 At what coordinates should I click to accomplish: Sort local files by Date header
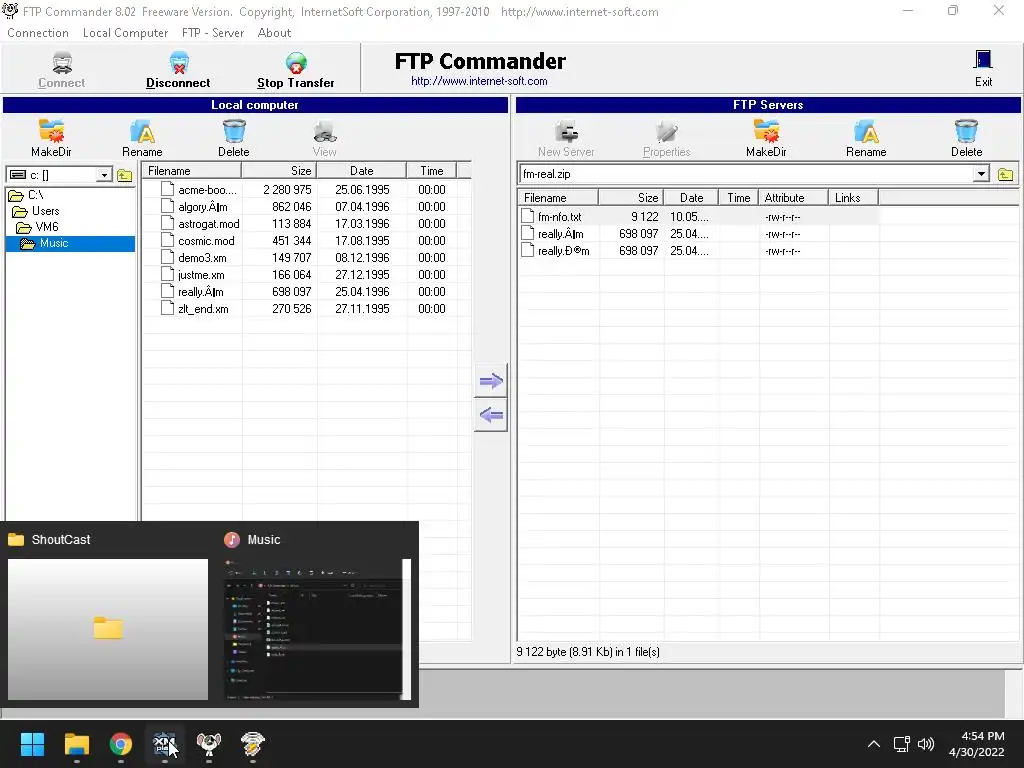(x=362, y=170)
